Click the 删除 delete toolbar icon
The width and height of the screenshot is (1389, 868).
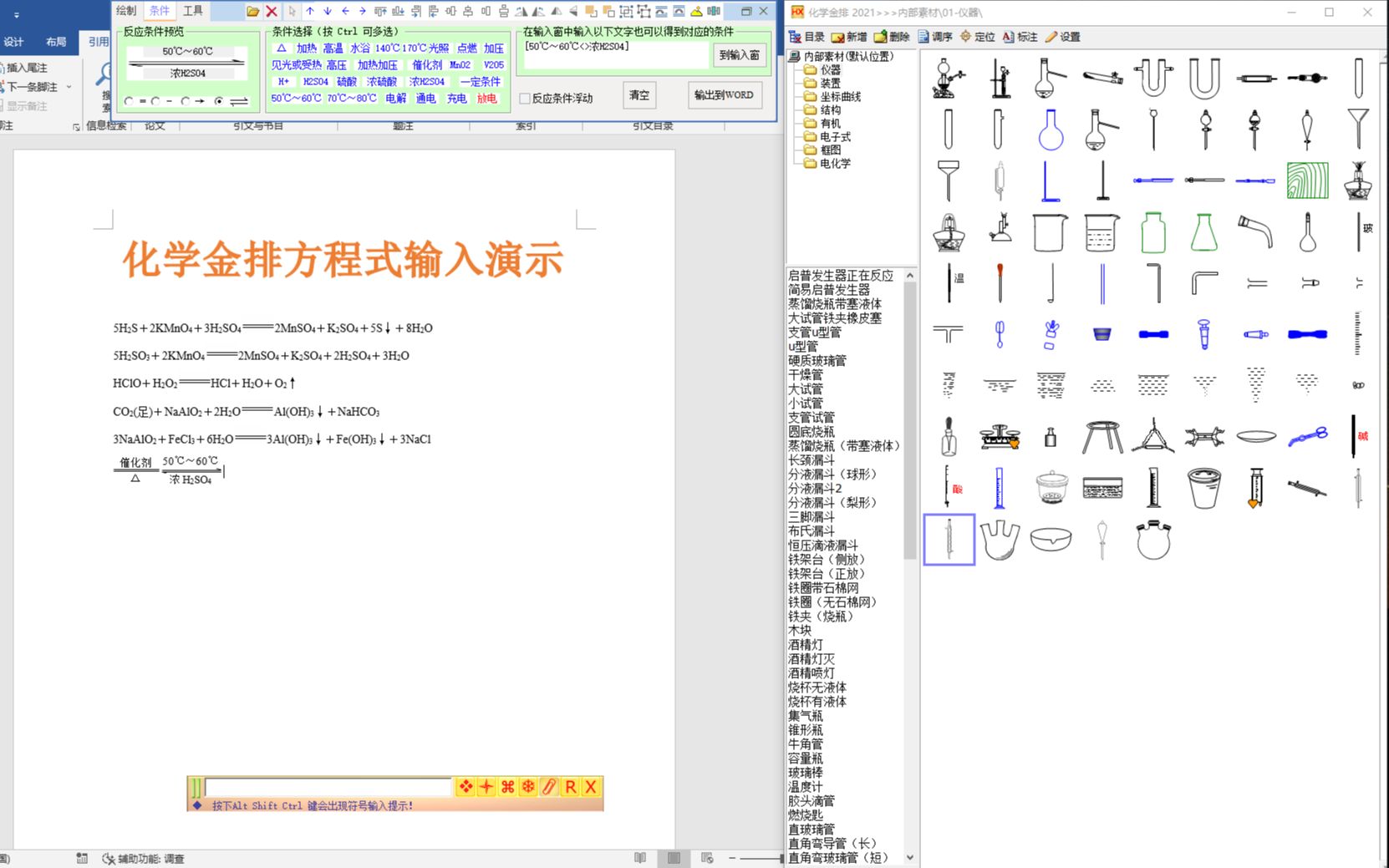tap(892, 37)
